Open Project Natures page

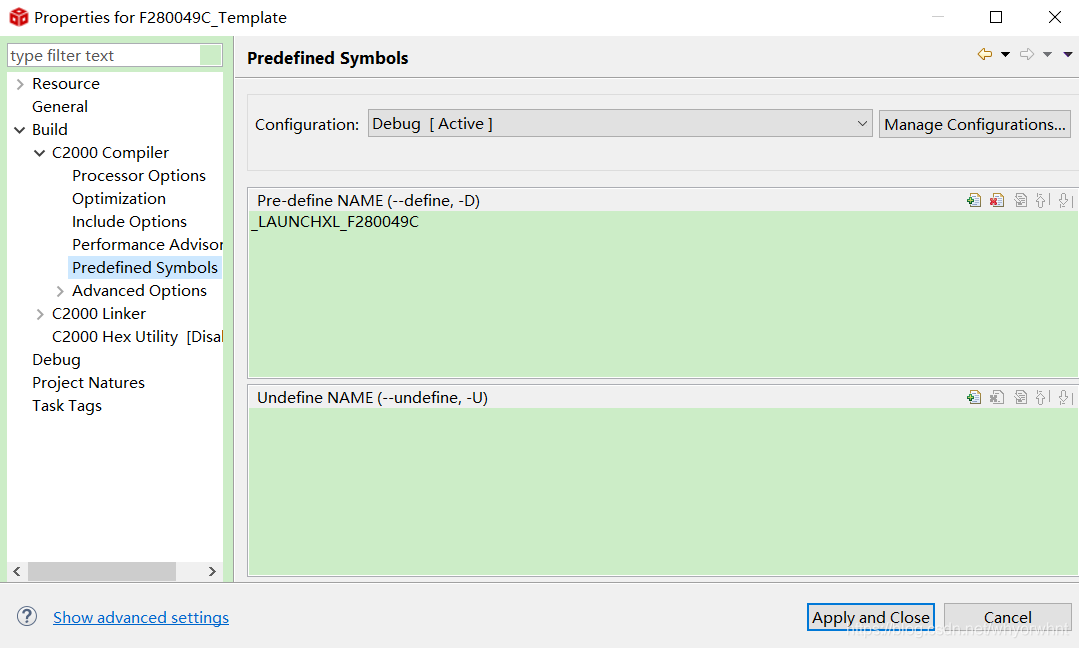pos(88,382)
